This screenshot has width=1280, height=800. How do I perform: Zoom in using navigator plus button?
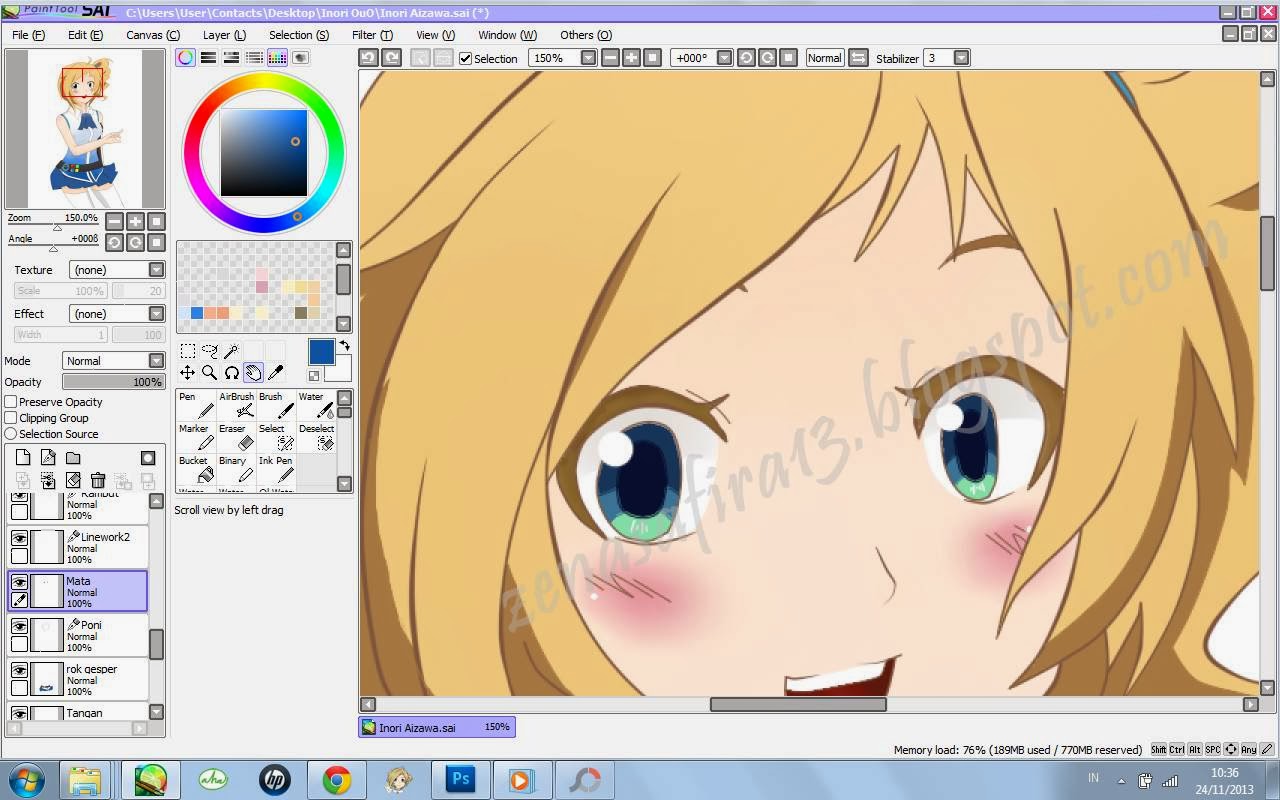click(135, 221)
